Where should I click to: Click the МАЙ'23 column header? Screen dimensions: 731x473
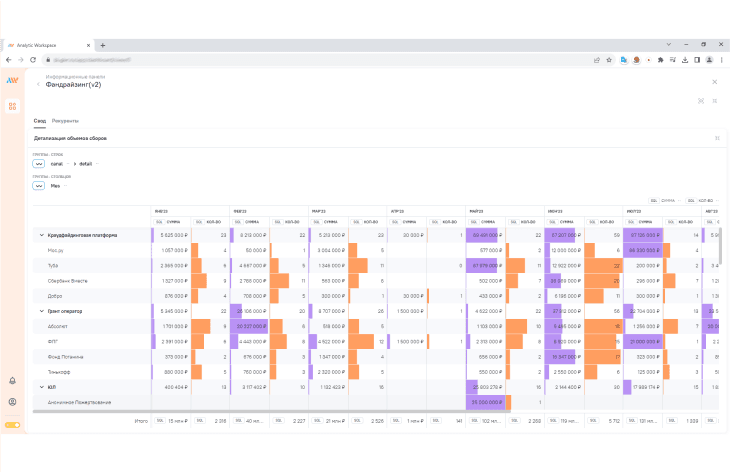[x=476, y=212]
